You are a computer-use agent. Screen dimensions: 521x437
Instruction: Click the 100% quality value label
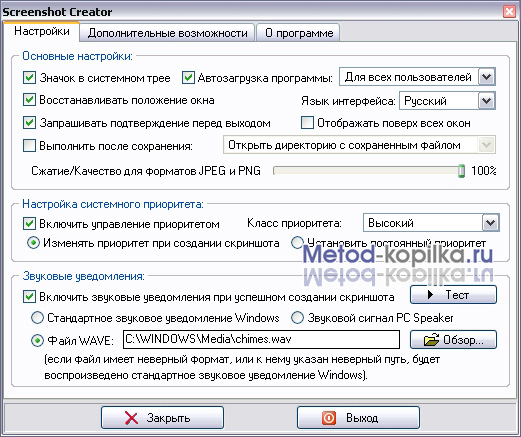(x=483, y=171)
